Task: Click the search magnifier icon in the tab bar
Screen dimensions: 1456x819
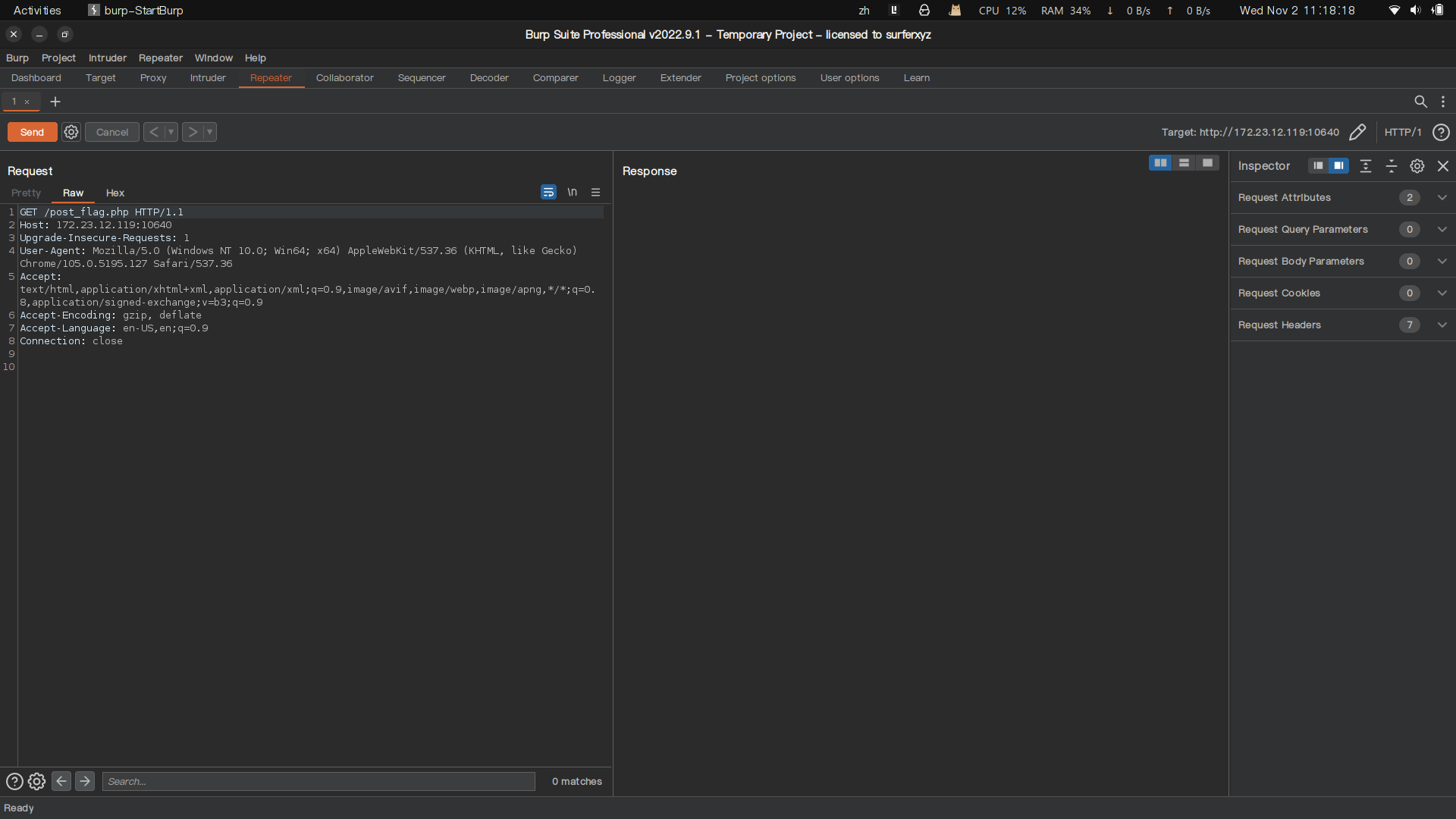Action: (1420, 102)
